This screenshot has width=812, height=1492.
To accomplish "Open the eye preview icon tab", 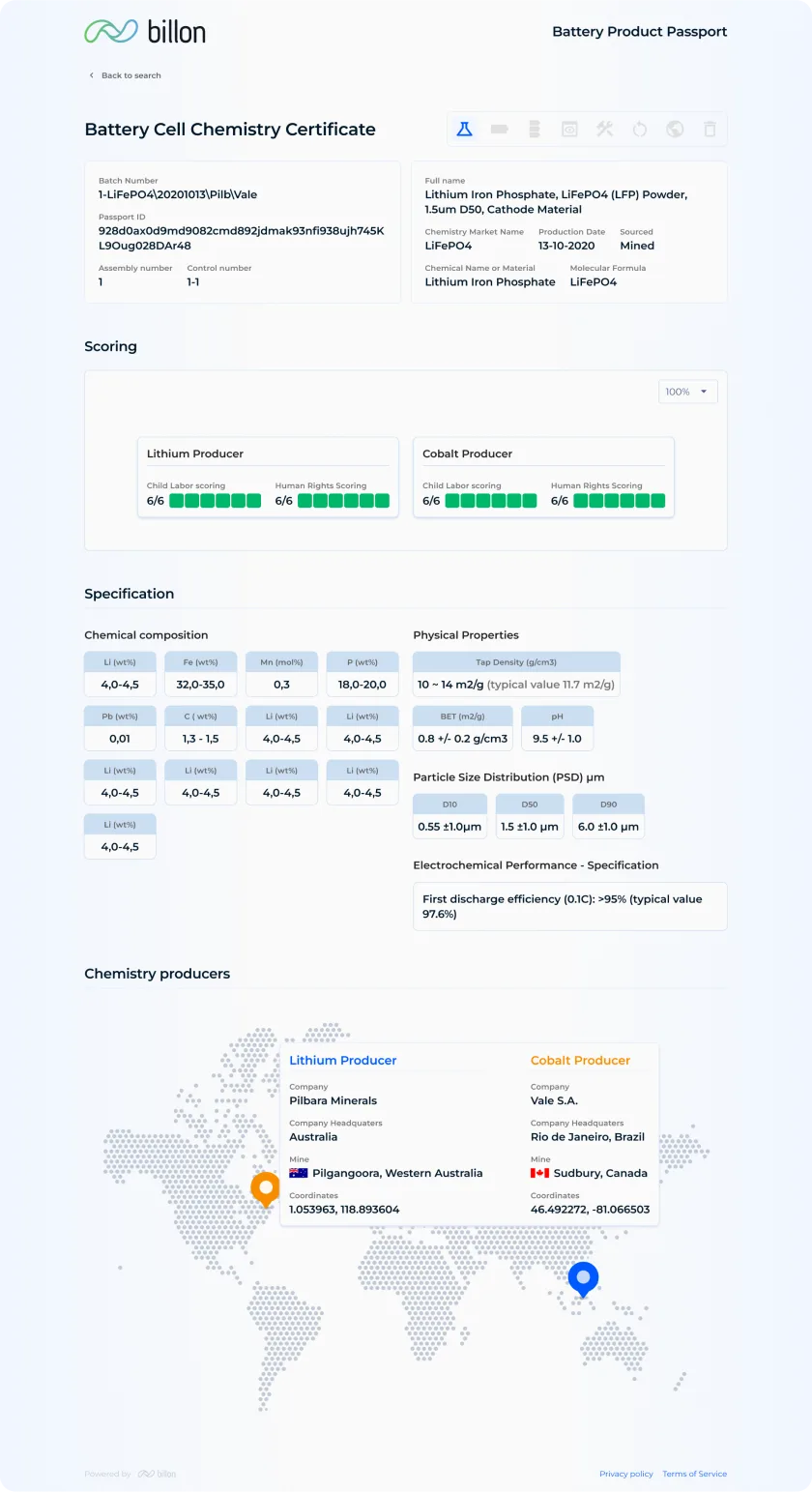I will click(x=569, y=129).
